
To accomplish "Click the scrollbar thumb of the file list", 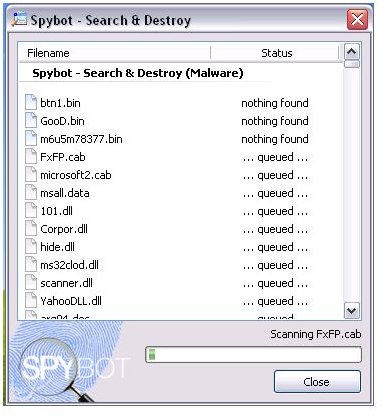I will 351,64.
